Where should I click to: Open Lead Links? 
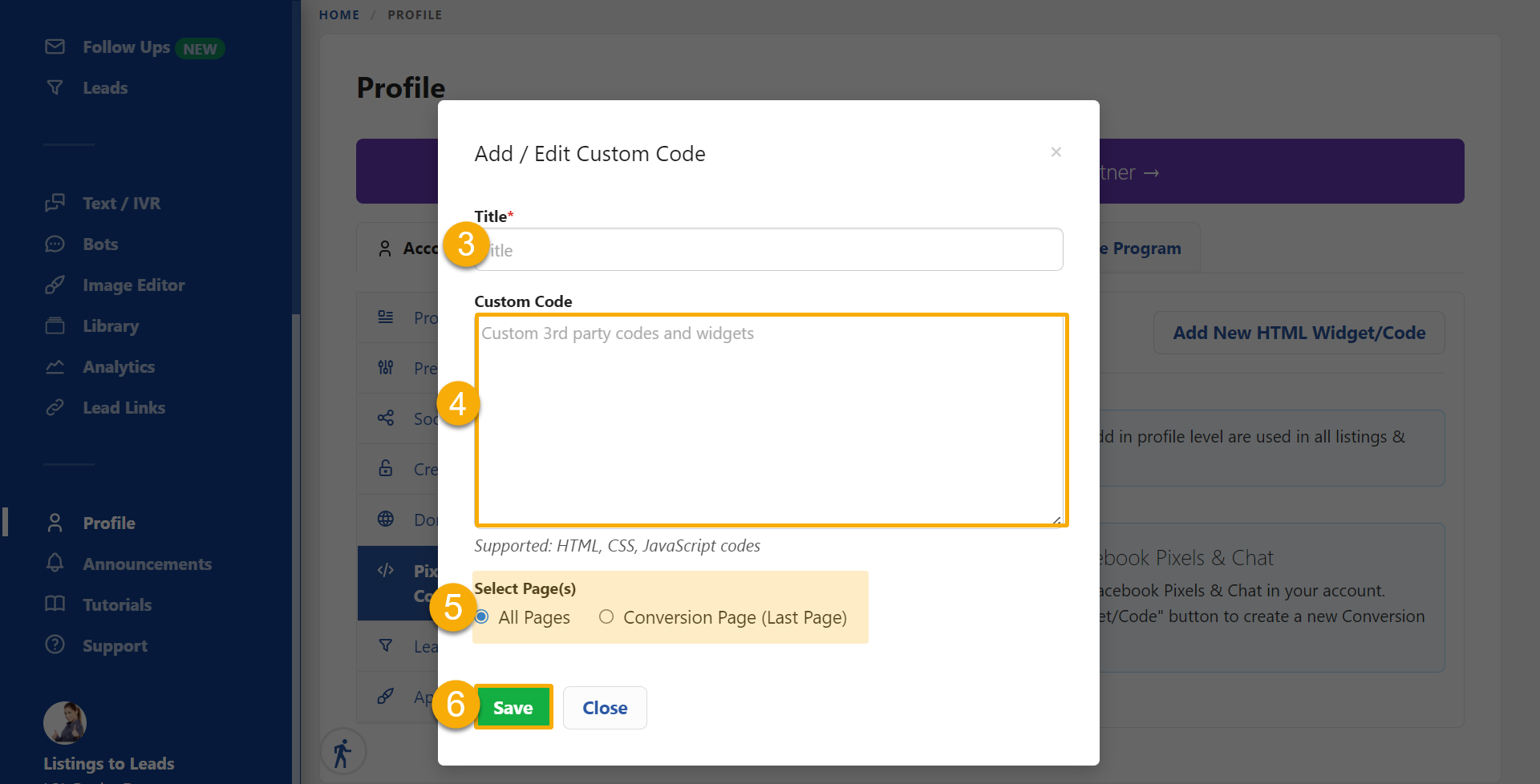[124, 407]
